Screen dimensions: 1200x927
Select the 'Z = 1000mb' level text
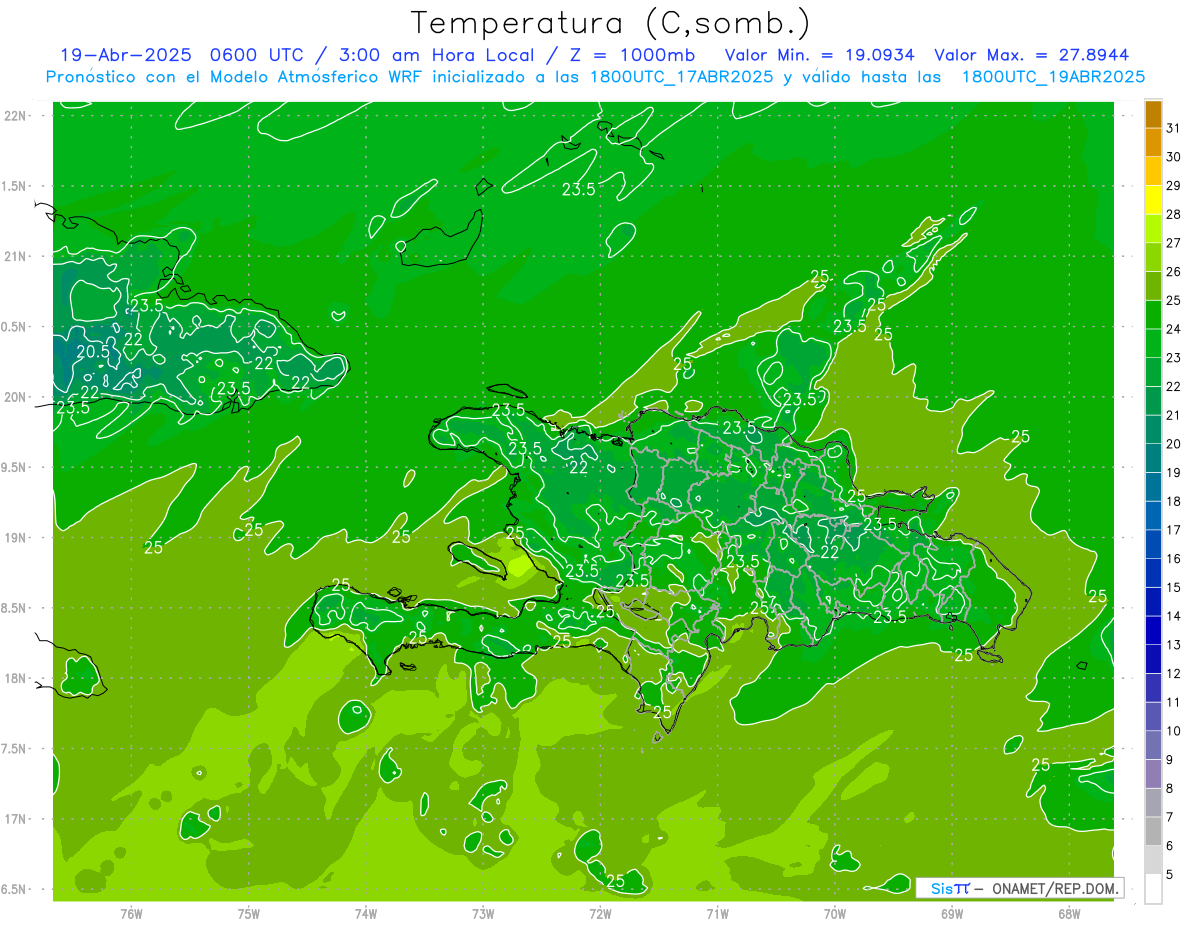pos(632,55)
